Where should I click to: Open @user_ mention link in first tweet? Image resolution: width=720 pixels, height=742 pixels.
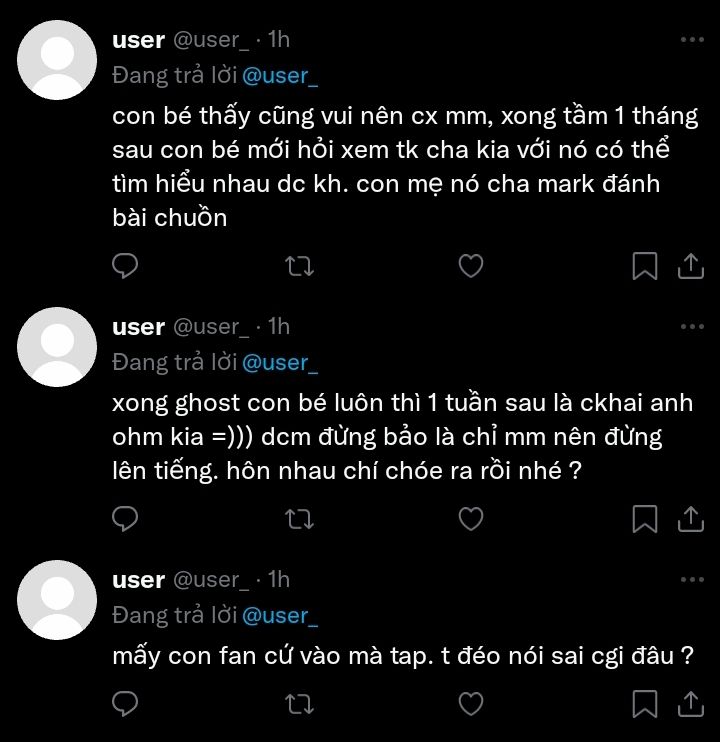point(280,76)
